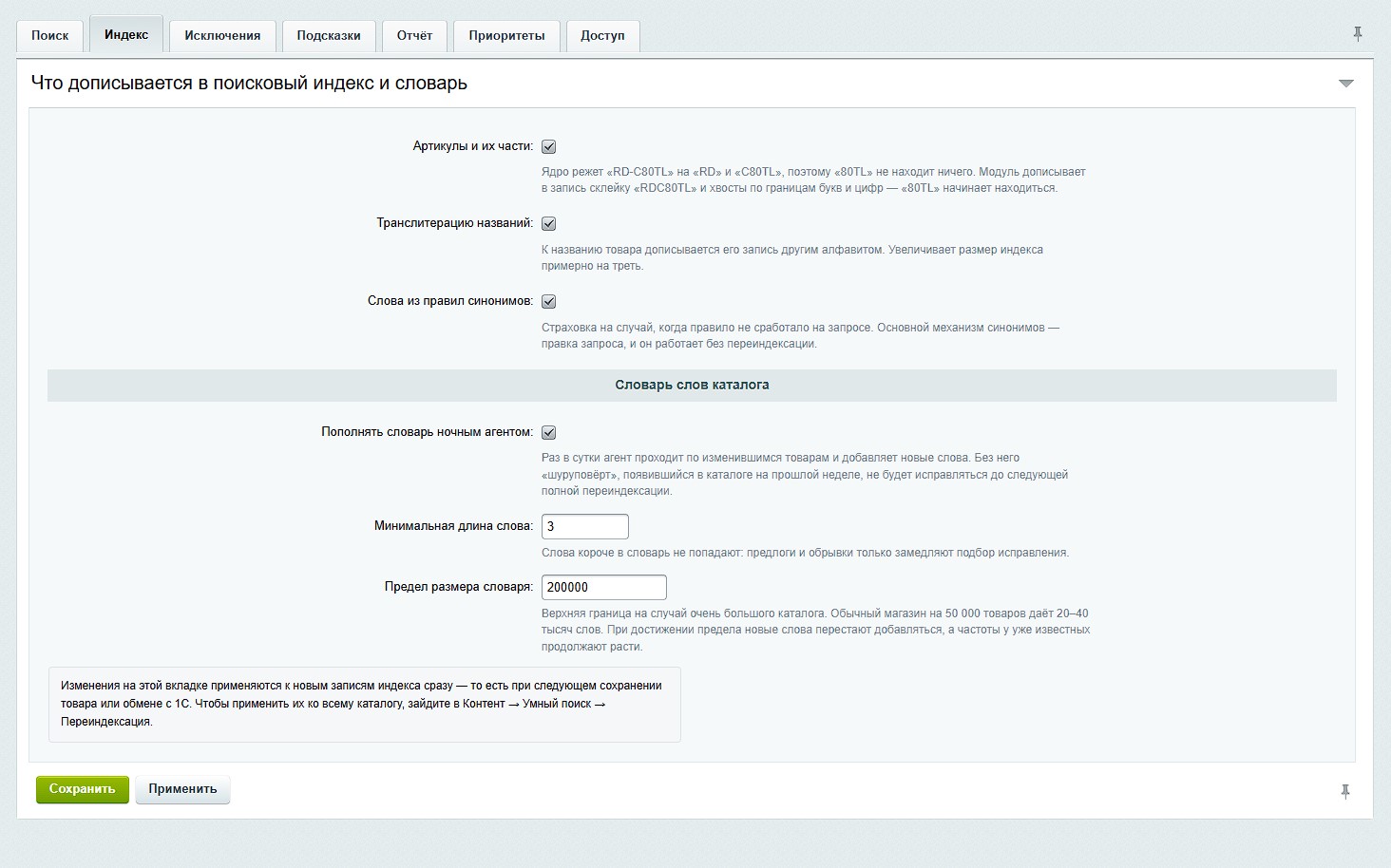Click hint «Слова короче в словарь не попадают»

pyautogui.click(x=805, y=553)
